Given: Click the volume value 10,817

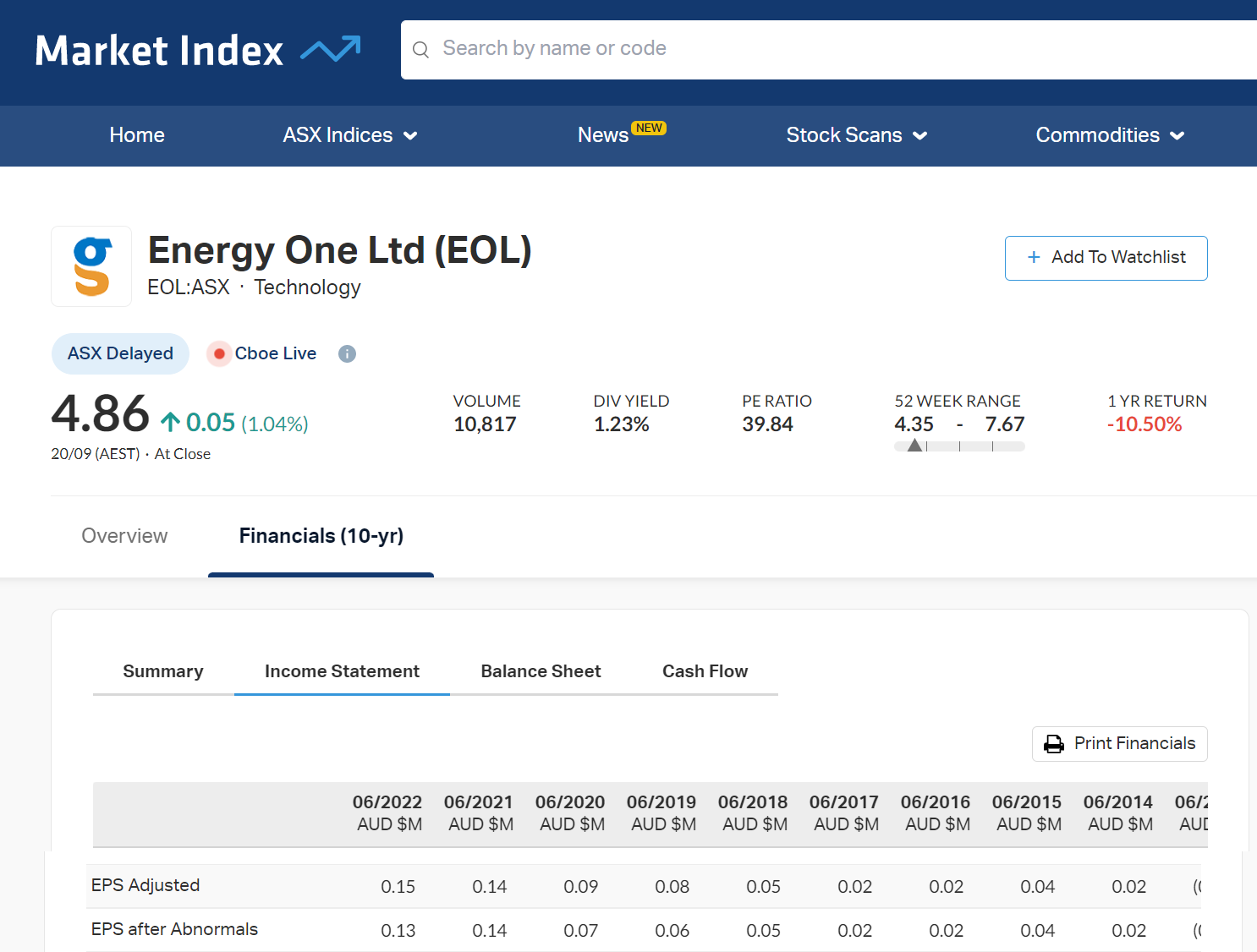Looking at the screenshot, I should tap(486, 424).
